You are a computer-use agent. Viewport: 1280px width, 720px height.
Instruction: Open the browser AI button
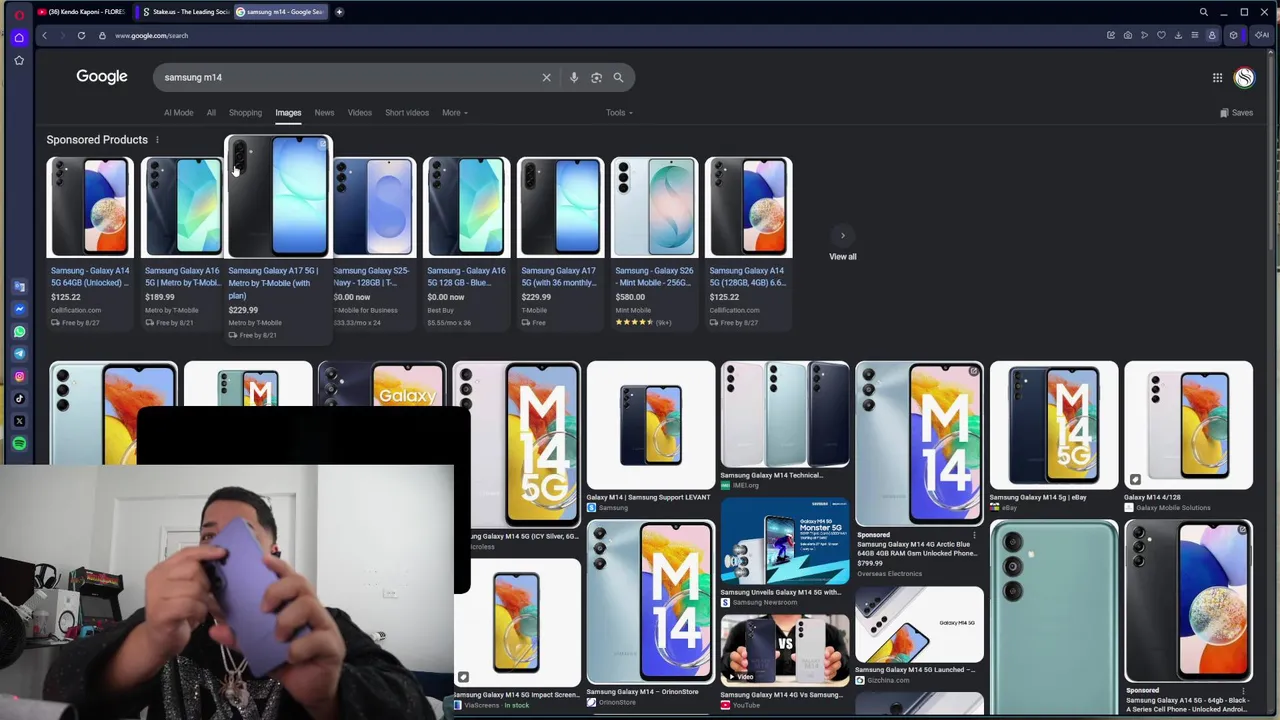[1262, 36]
